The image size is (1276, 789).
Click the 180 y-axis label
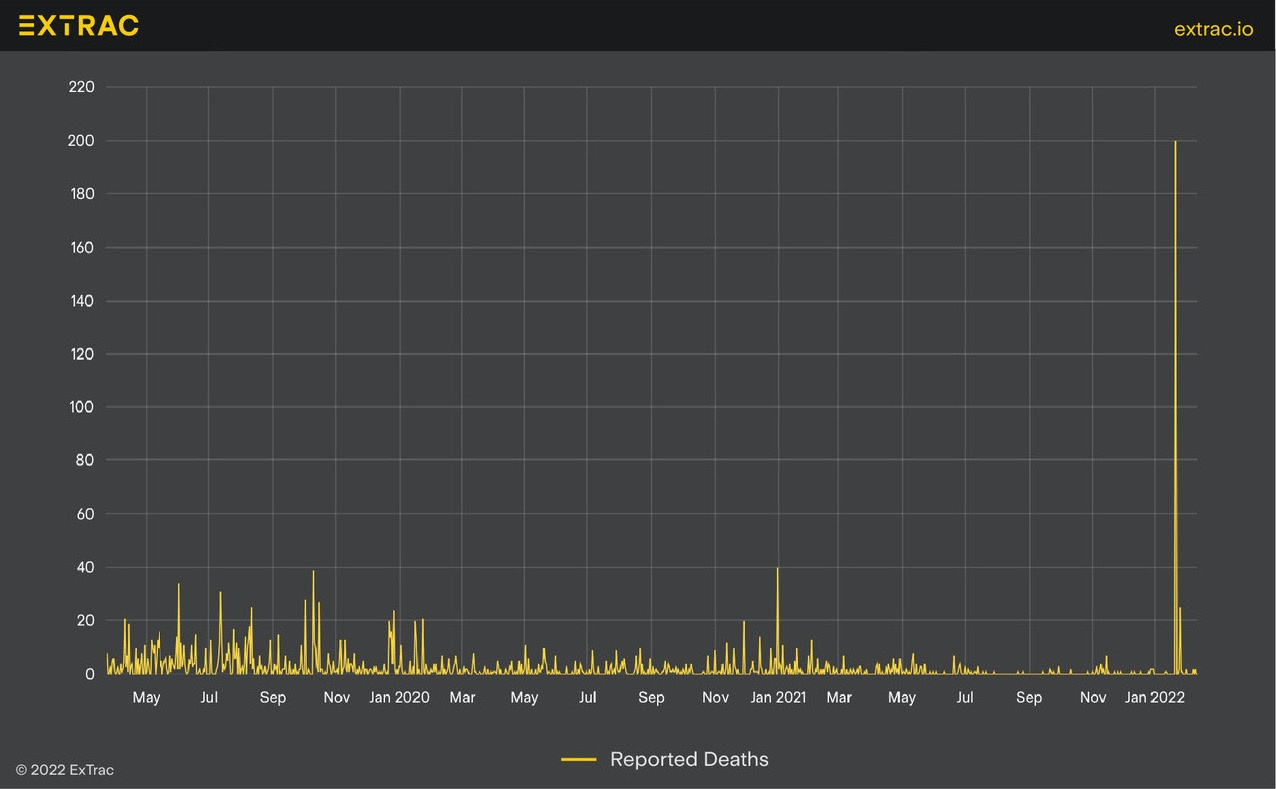point(81,194)
